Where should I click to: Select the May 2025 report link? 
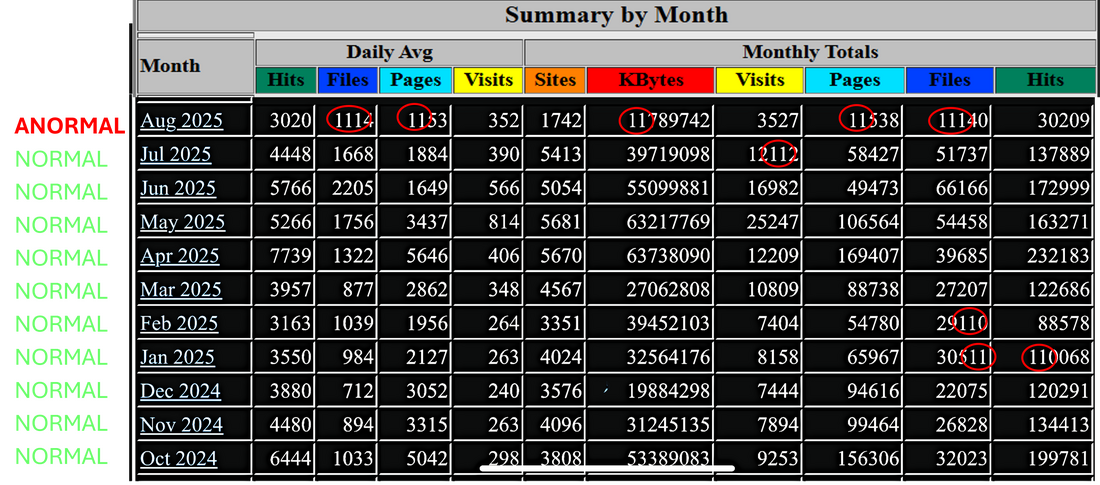(182, 222)
